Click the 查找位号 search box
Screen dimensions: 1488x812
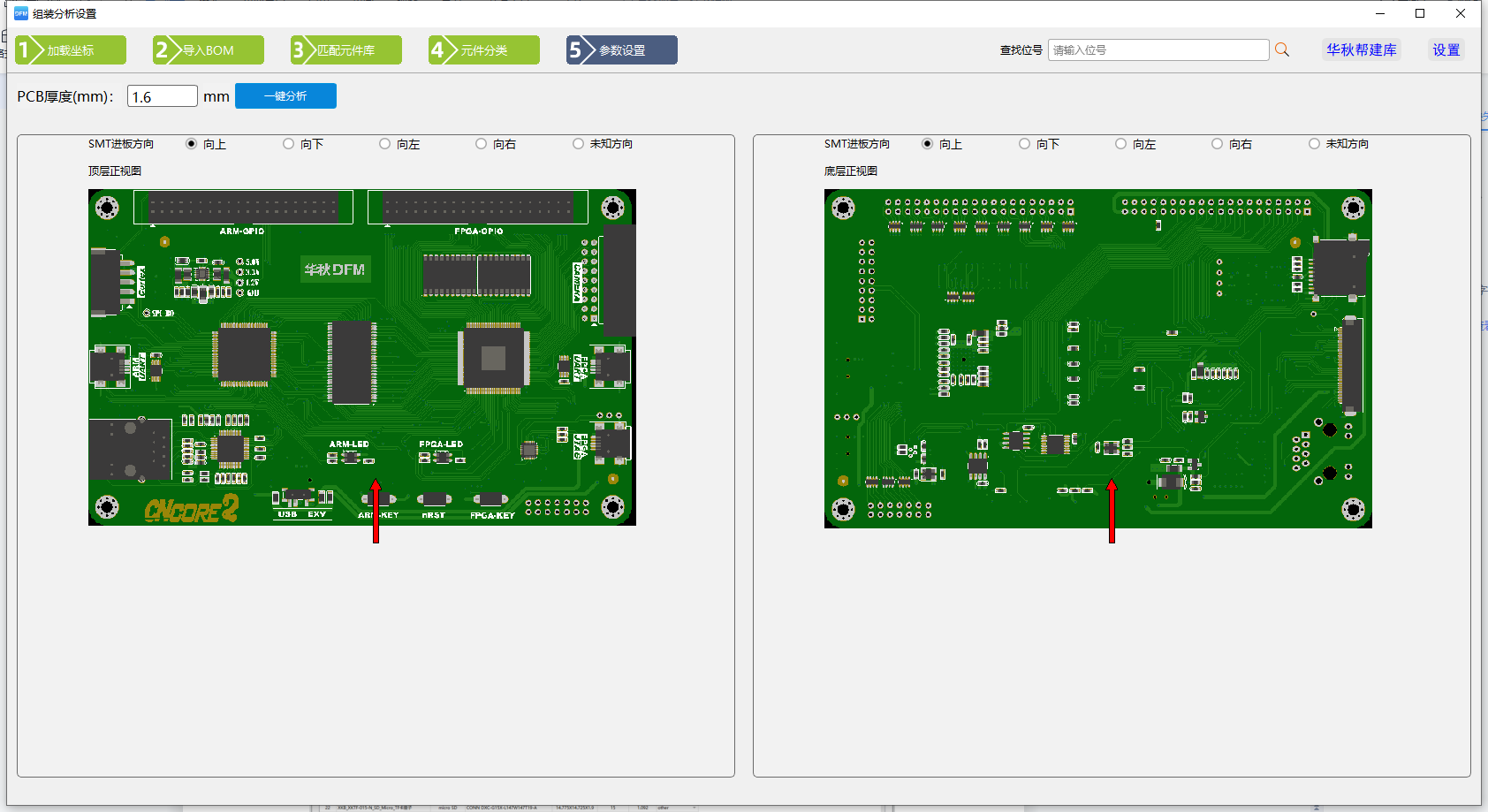1158,50
